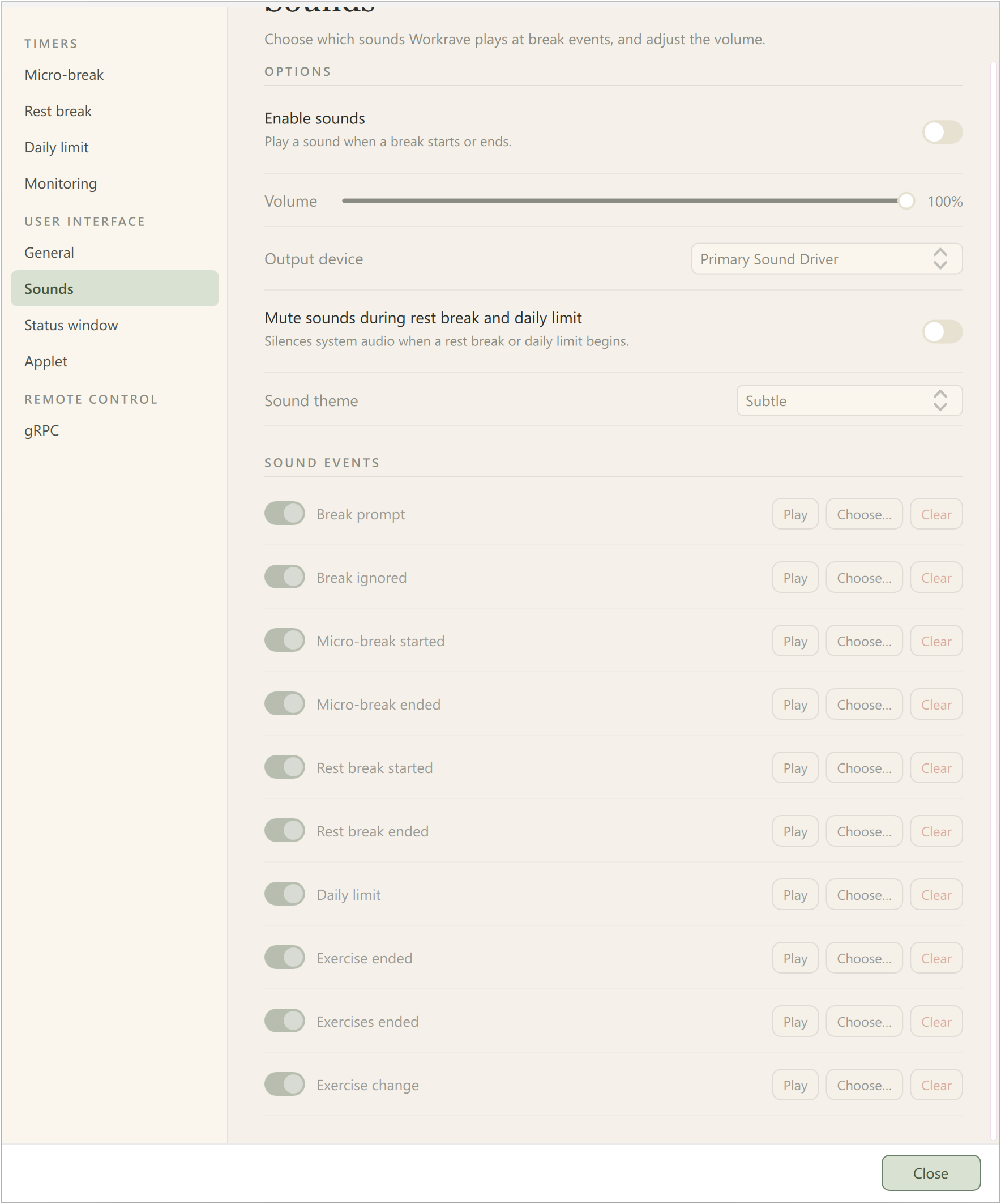Screen dimensions: 1001x1204
Task: Click the 100% volume value
Action: click(945, 202)
